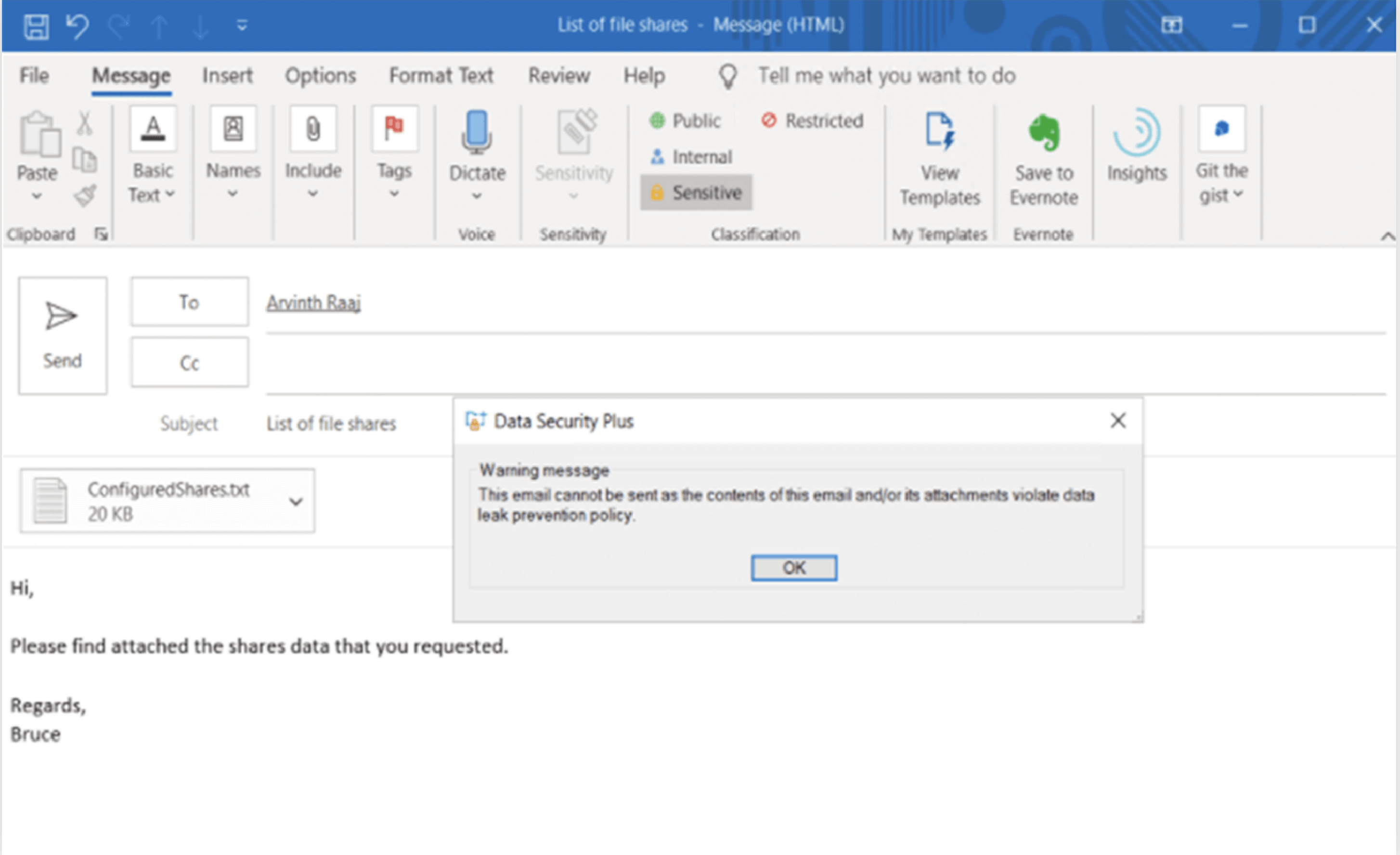Expand the Tags dropdown
Viewport: 1400px width, 855px height.
[394, 193]
